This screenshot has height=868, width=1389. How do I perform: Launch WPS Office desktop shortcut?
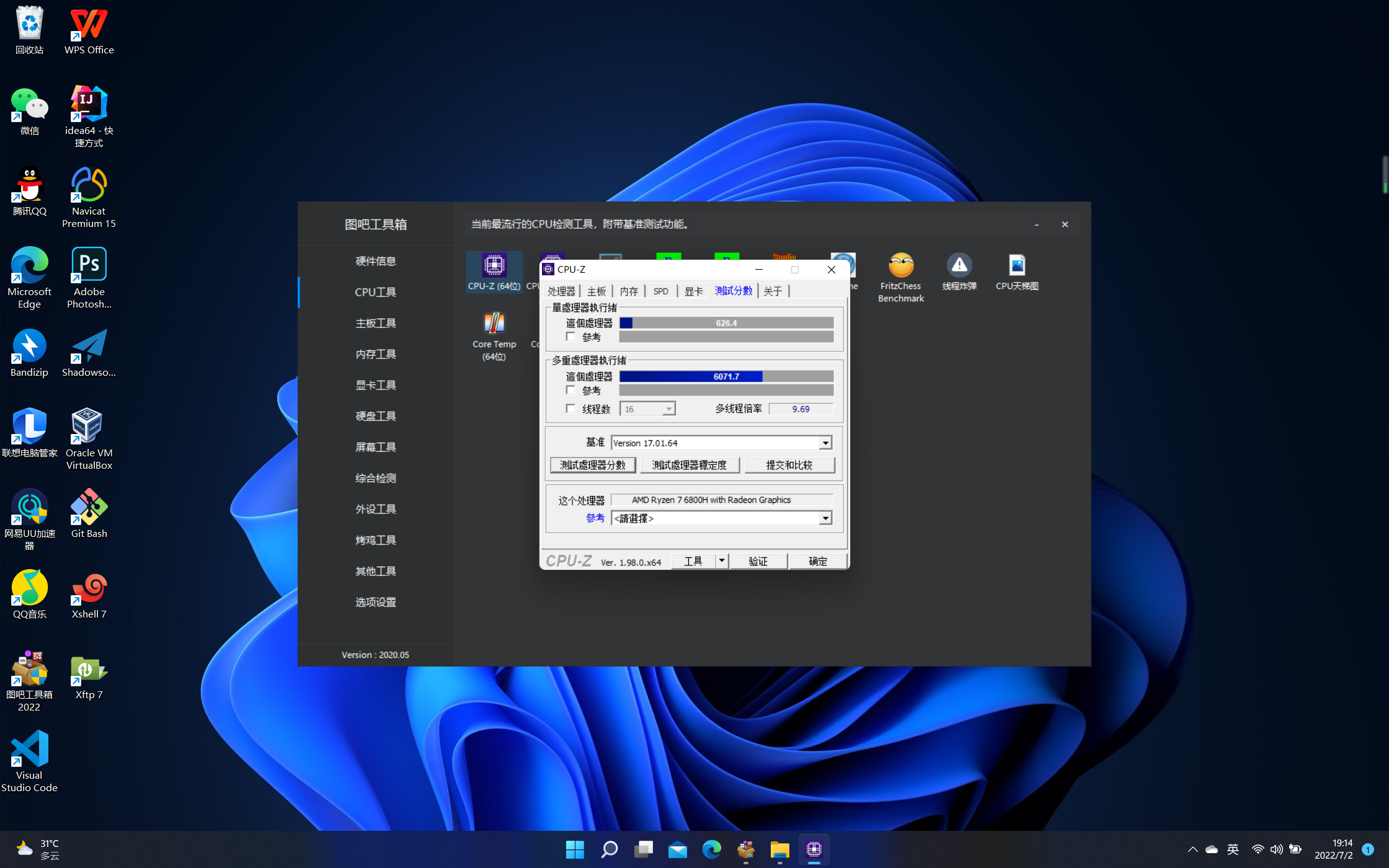pyautogui.click(x=89, y=30)
